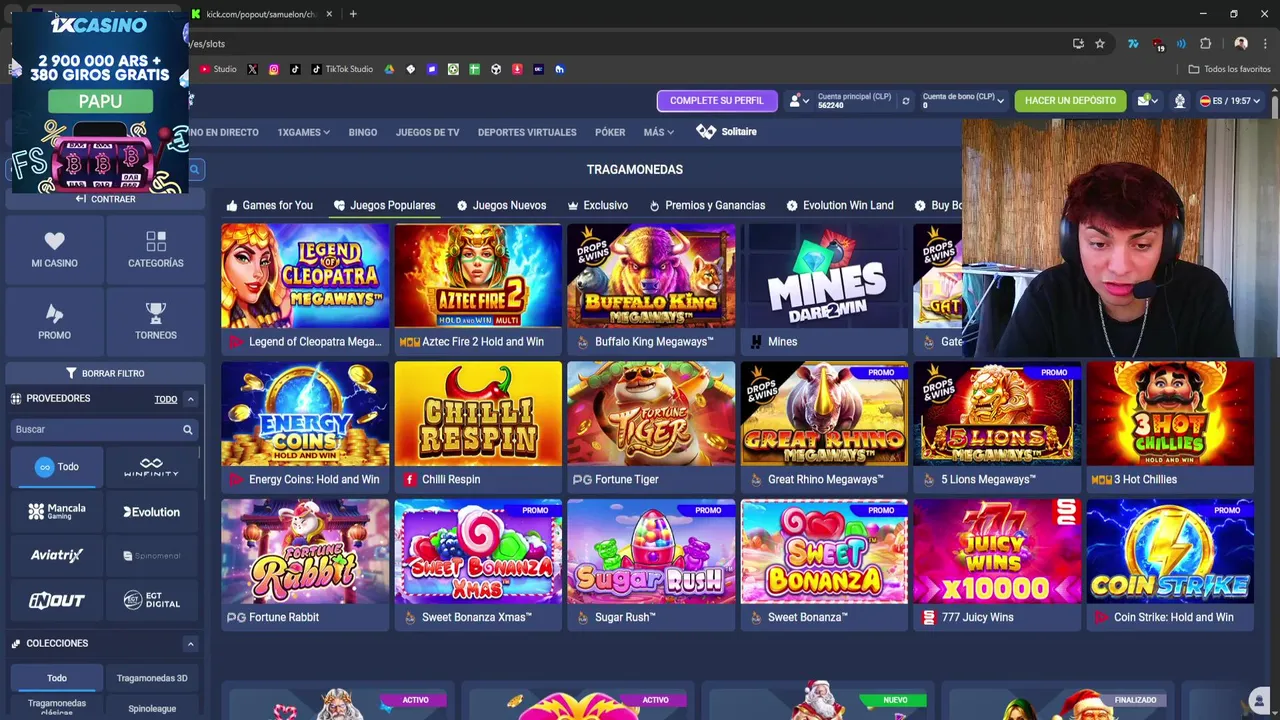Open the Coin Strike game thumbnail
The height and width of the screenshot is (720, 1280).
pos(1170,552)
